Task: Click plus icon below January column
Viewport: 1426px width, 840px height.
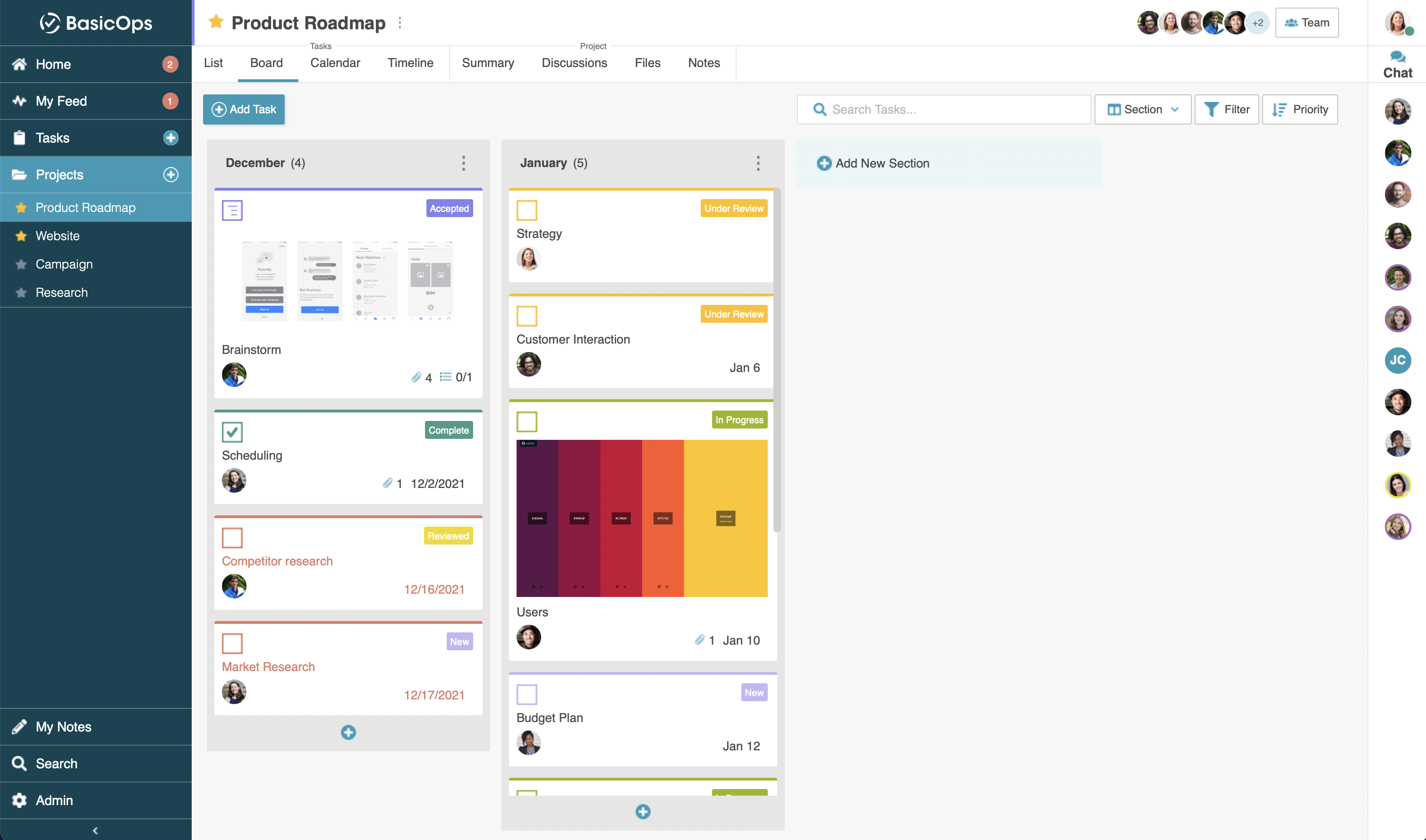Action: coord(643,812)
